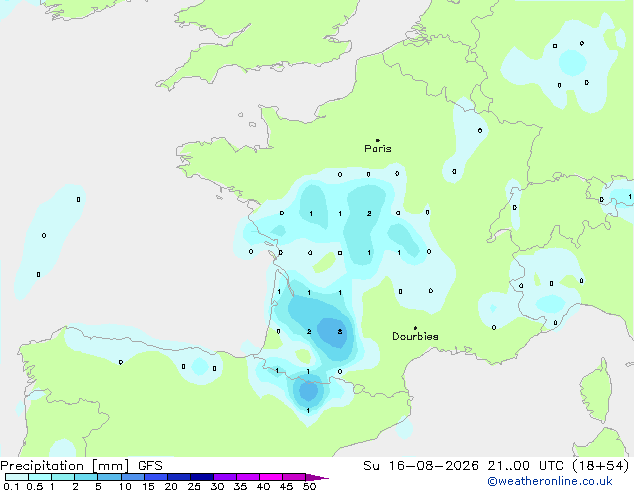The width and height of the screenshot is (634, 490).
Task: Click the 35–40 mm legend color swatch
Action: click(247, 477)
